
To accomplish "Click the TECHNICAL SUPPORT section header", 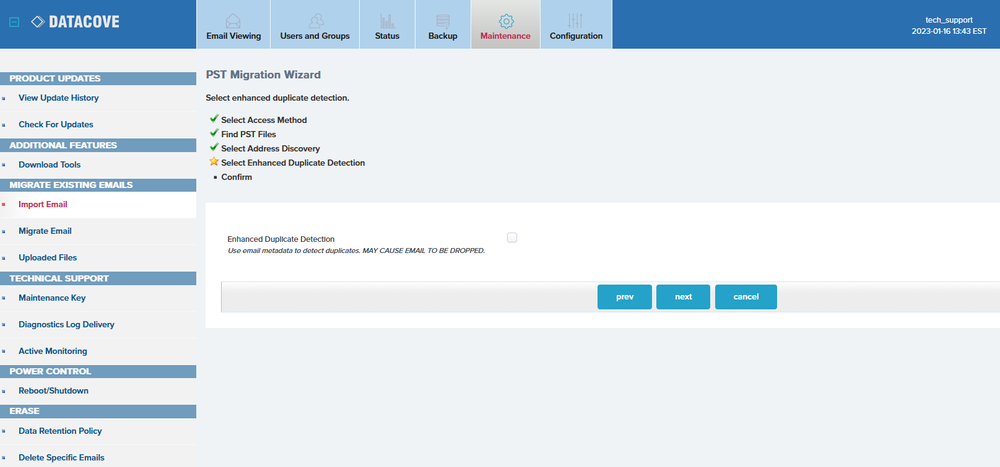I will click(x=98, y=279).
